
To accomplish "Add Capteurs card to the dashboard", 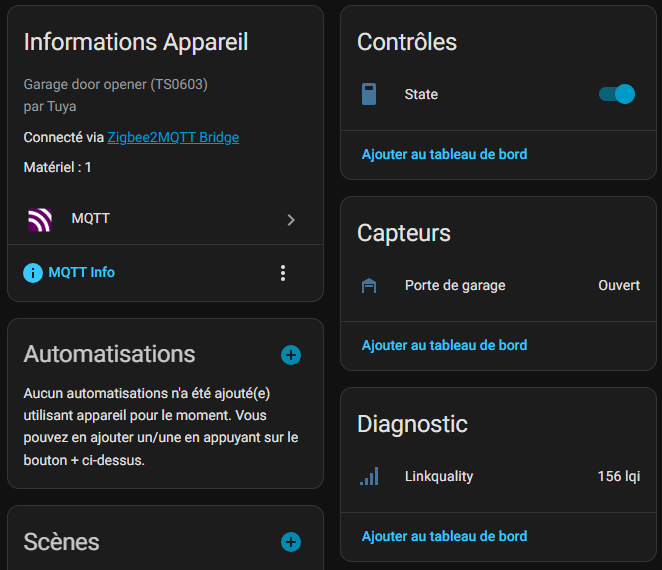I will (444, 345).
